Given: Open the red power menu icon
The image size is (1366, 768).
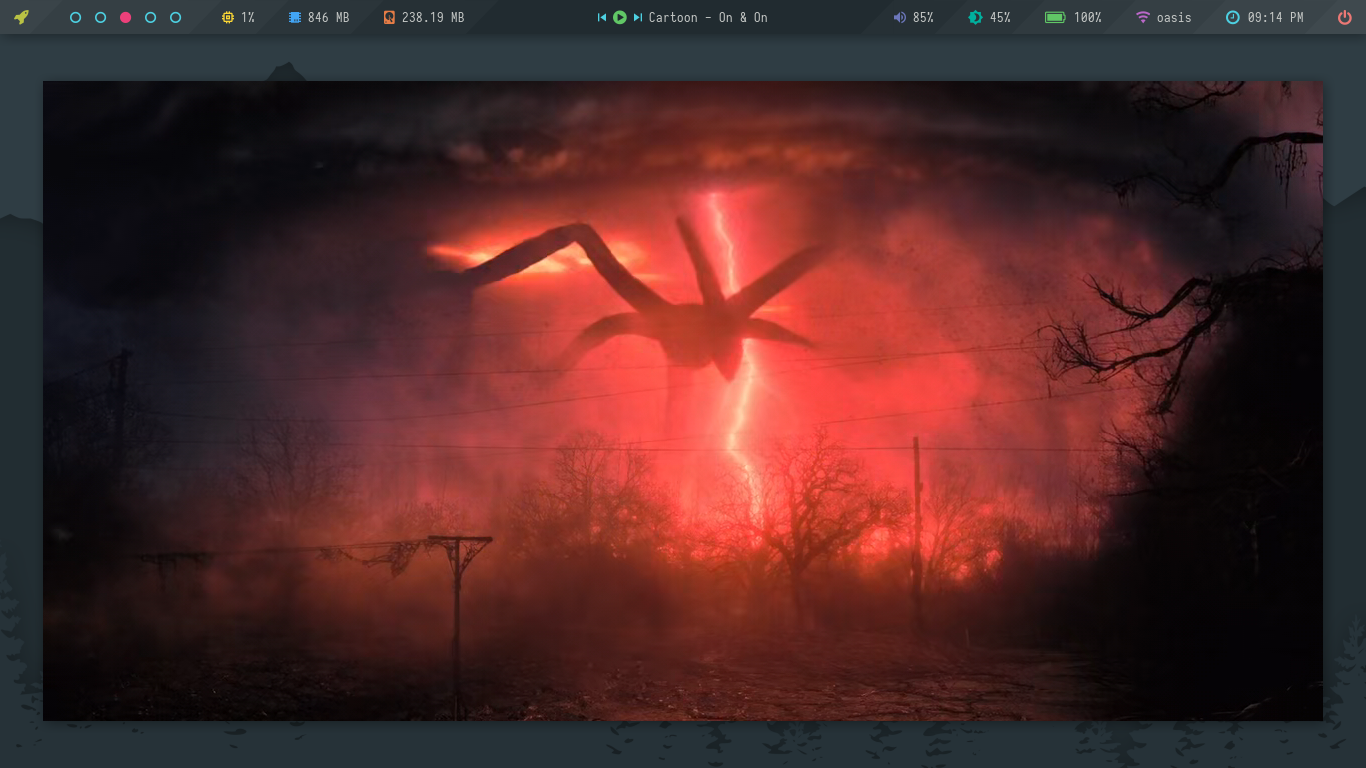Looking at the screenshot, I should click(x=1345, y=17).
